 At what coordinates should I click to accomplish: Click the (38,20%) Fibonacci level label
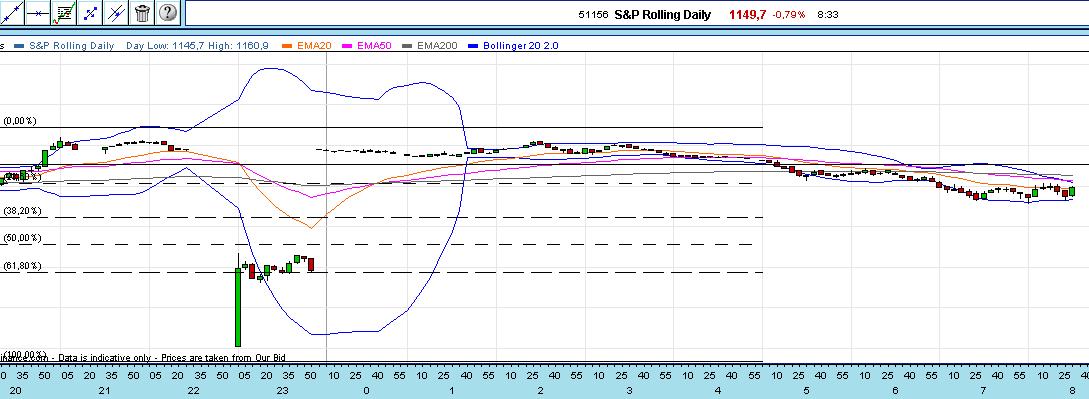pos(22,211)
